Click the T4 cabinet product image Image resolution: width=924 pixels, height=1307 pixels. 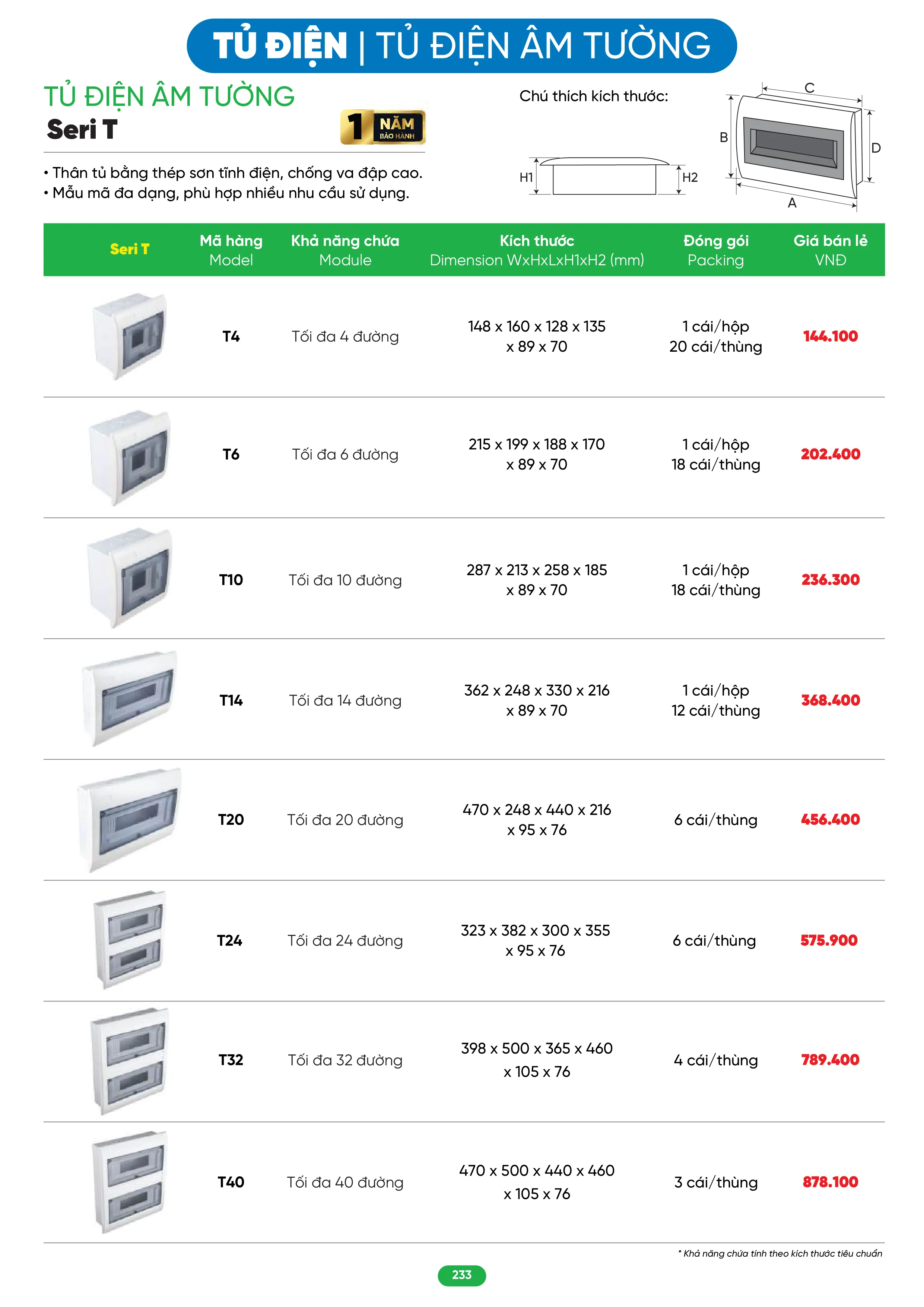click(130, 336)
